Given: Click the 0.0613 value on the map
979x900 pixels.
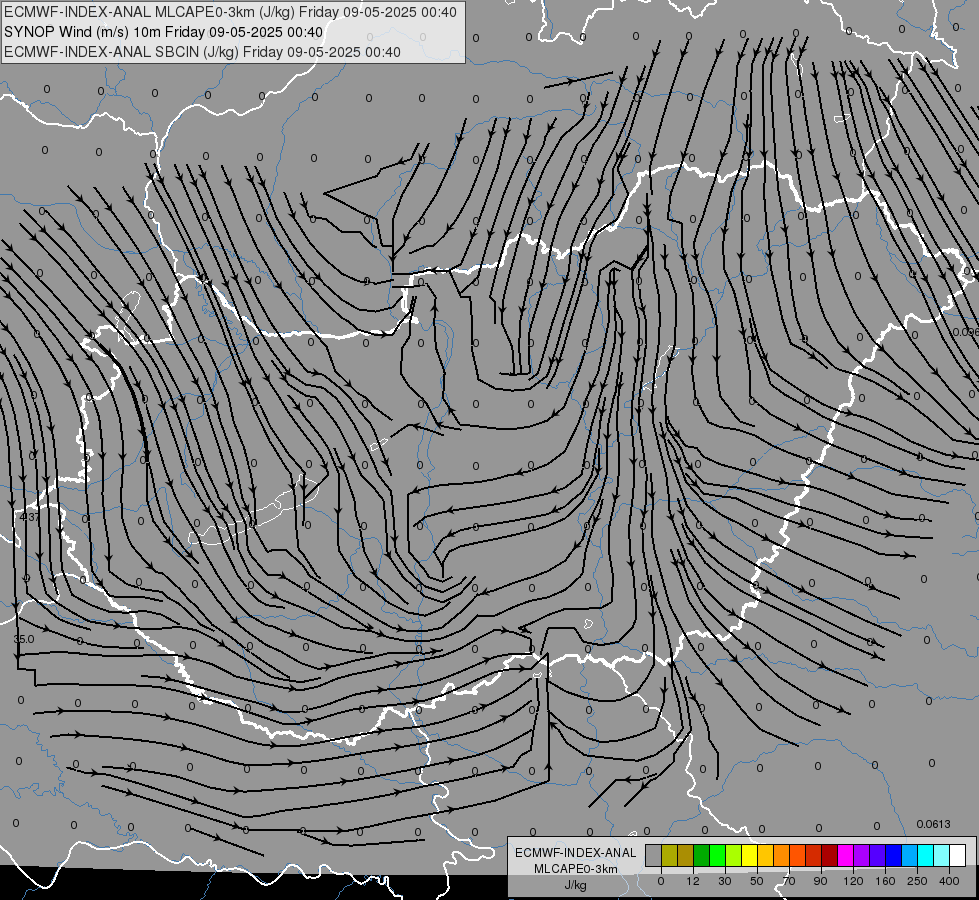Looking at the screenshot, I should click(933, 824).
